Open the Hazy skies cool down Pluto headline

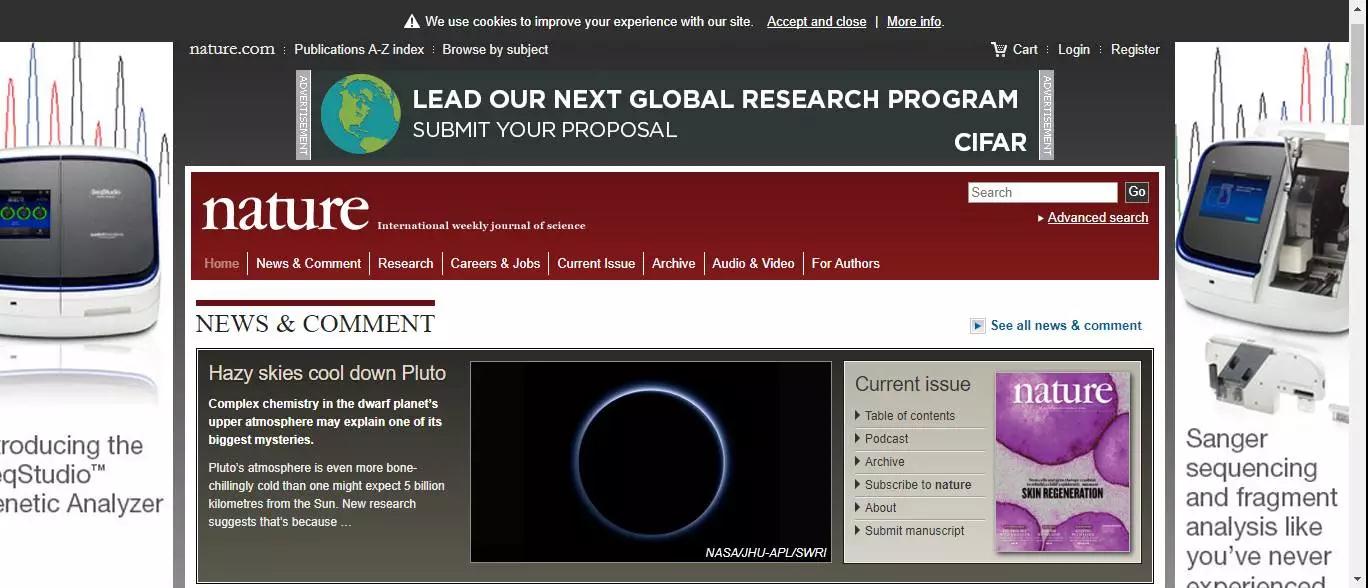[x=327, y=373]
